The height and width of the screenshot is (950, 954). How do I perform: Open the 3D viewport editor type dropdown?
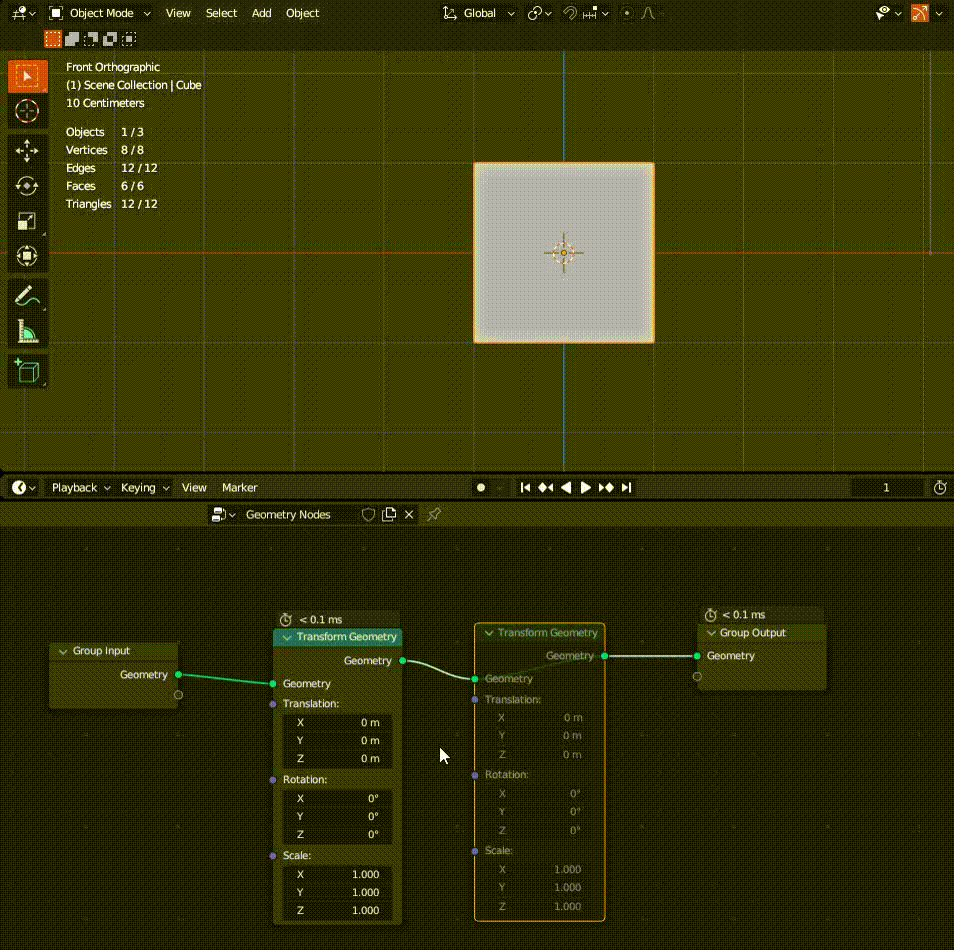tap(23, 13)
